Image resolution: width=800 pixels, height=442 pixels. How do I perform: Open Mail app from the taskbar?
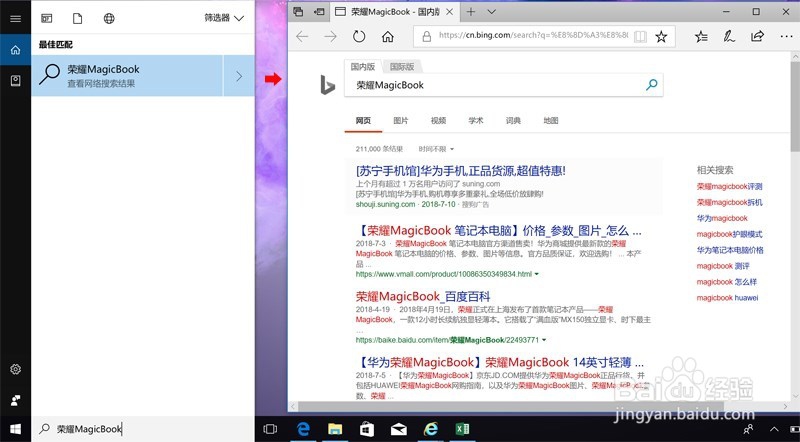point(398,429)
